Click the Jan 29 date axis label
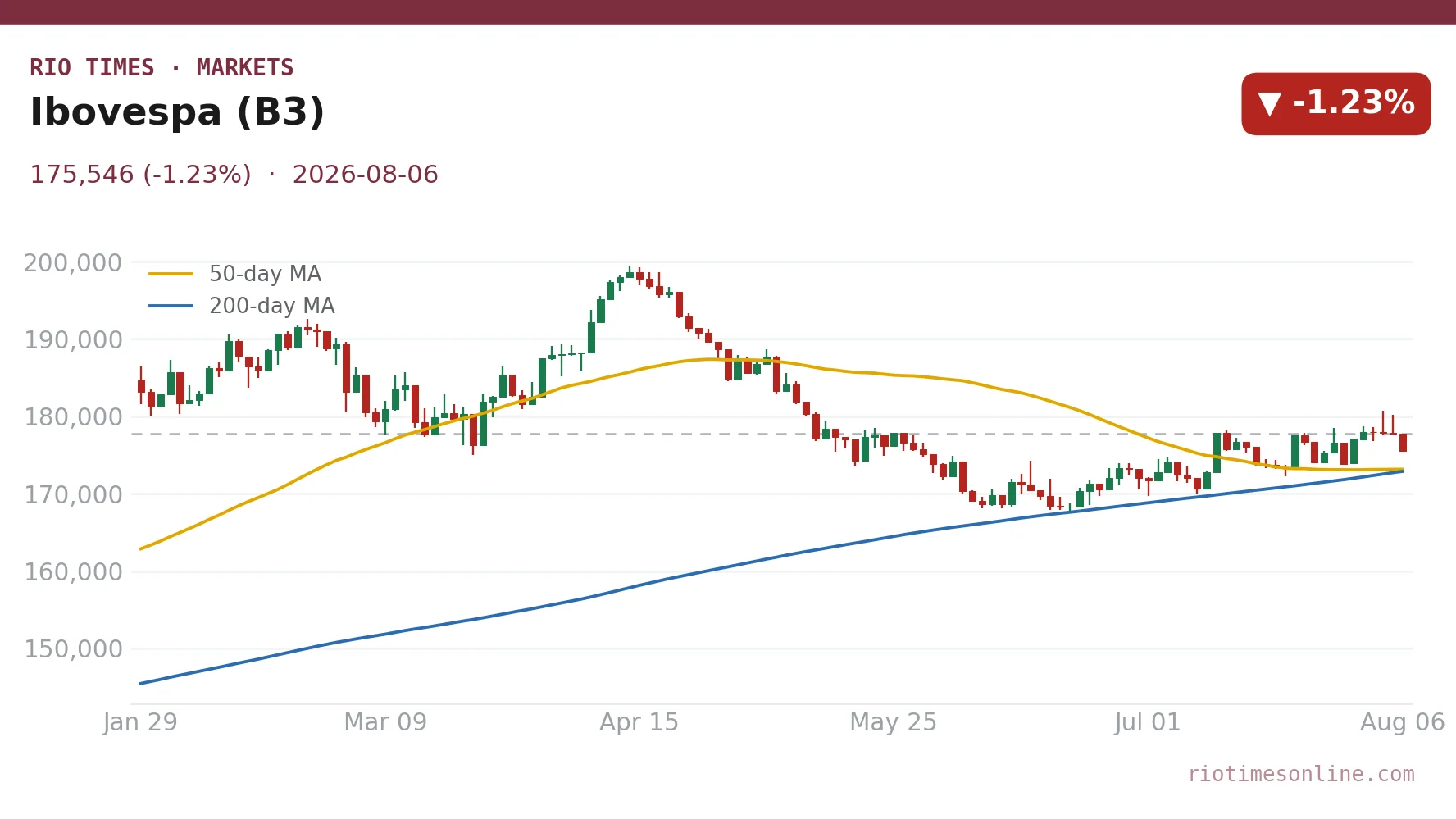 [140, 722]
